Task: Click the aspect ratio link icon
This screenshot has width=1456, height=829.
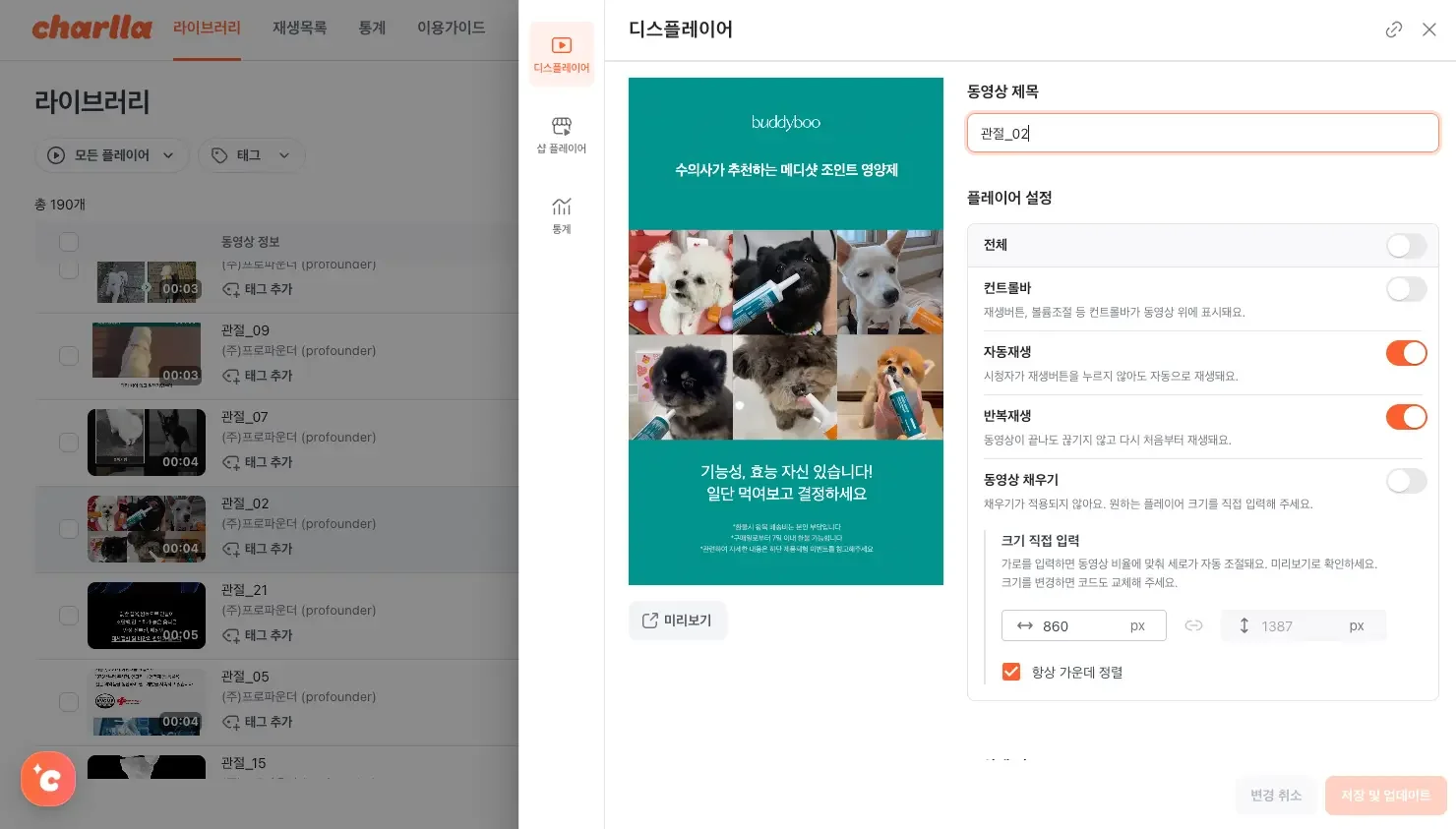Action: 1193,625
